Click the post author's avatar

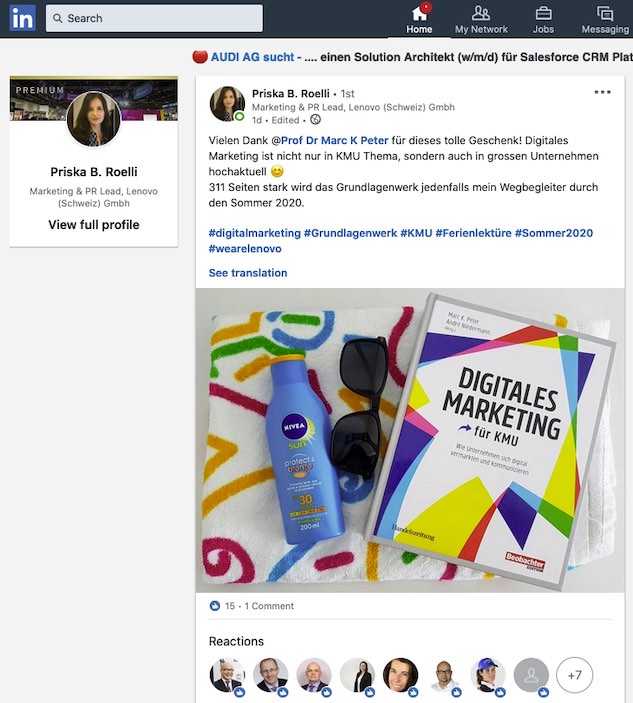pos(227,103)
